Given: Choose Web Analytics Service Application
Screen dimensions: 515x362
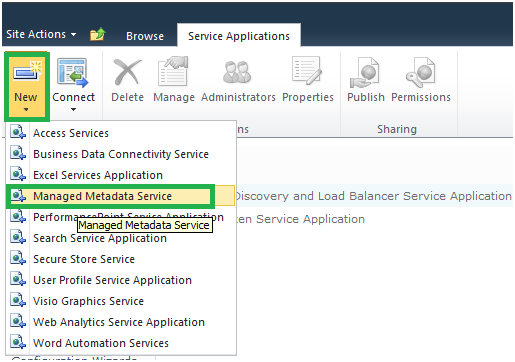Looking at the screenshot, I should coord(121,322).
